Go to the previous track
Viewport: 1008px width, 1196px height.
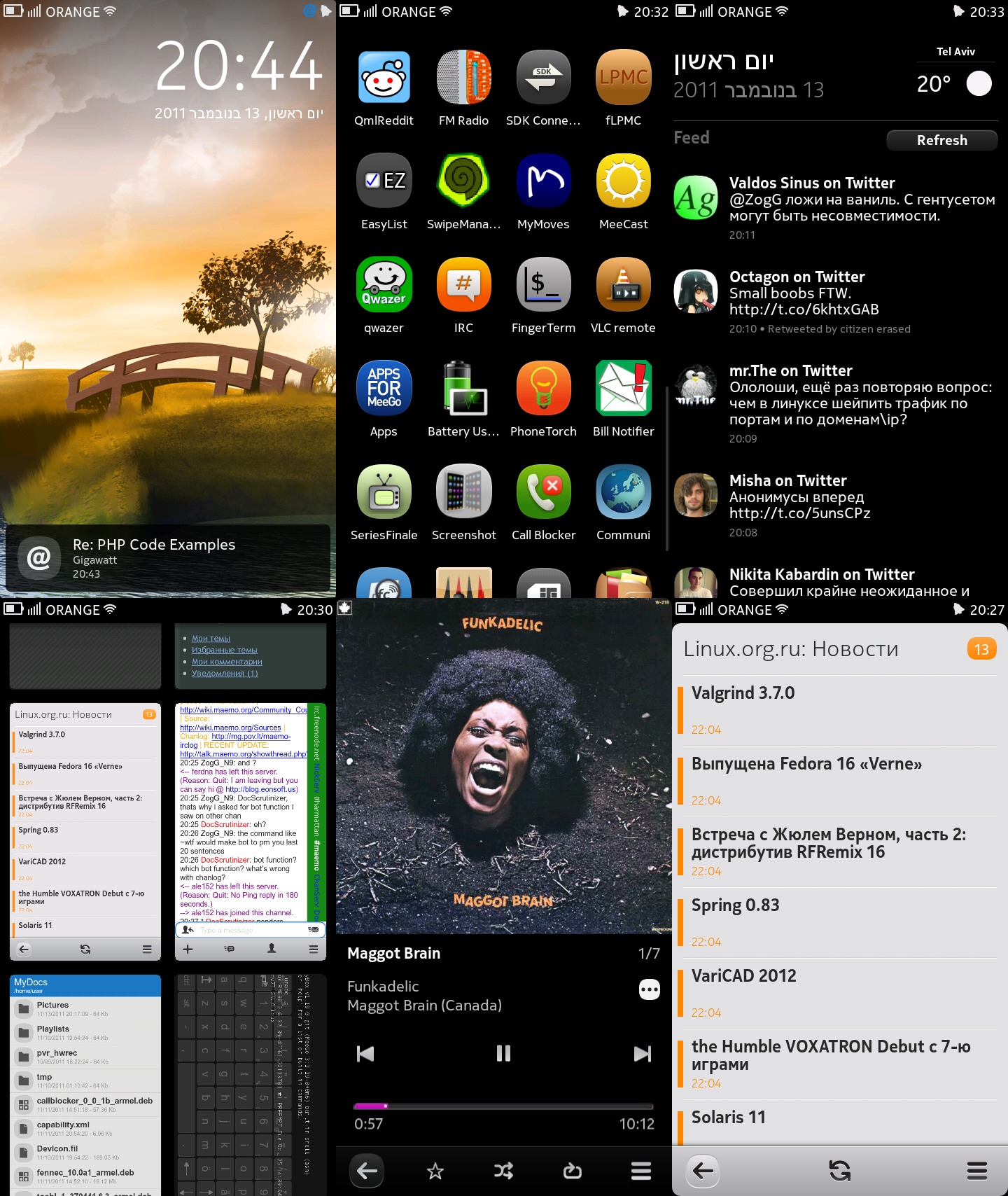(x=365, y=1053)
